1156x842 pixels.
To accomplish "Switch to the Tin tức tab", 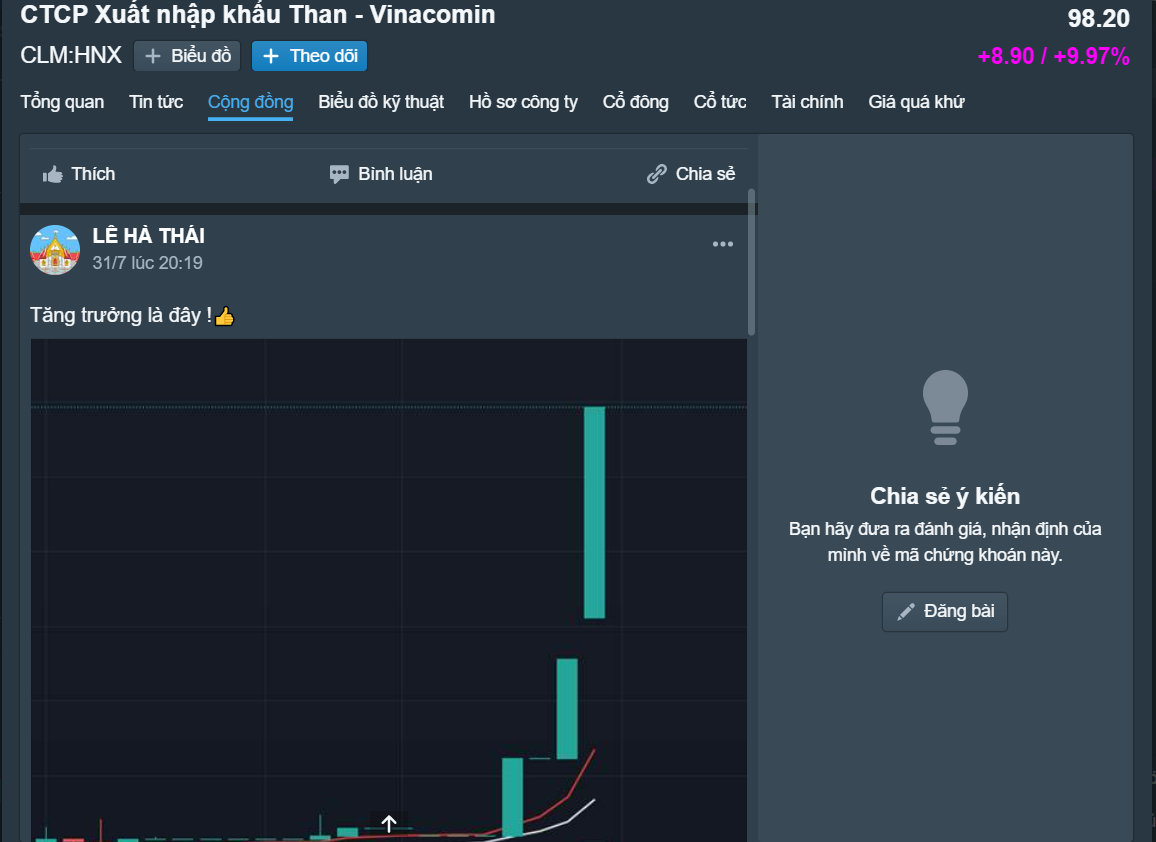I will (x=156, y=102).
